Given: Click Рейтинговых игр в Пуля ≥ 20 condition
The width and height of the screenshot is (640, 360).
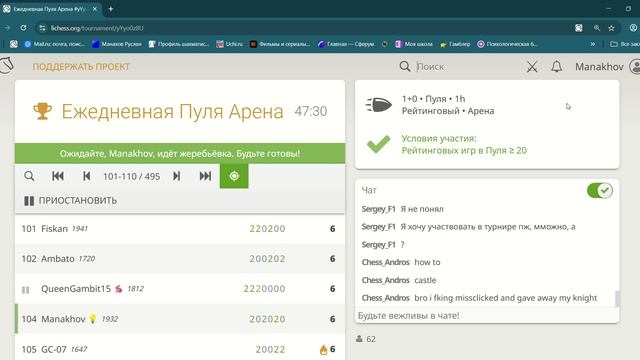Looking at the screenshot, I should click(464, 151).
